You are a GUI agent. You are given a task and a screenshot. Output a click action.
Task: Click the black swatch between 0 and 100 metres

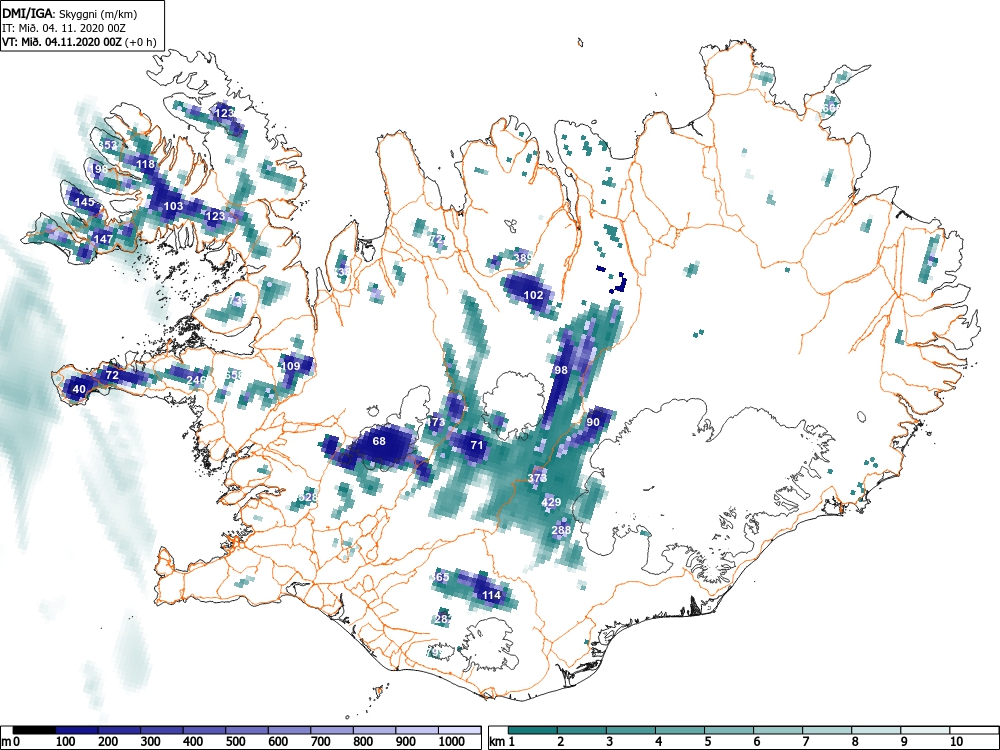click(x=34, y=730)
